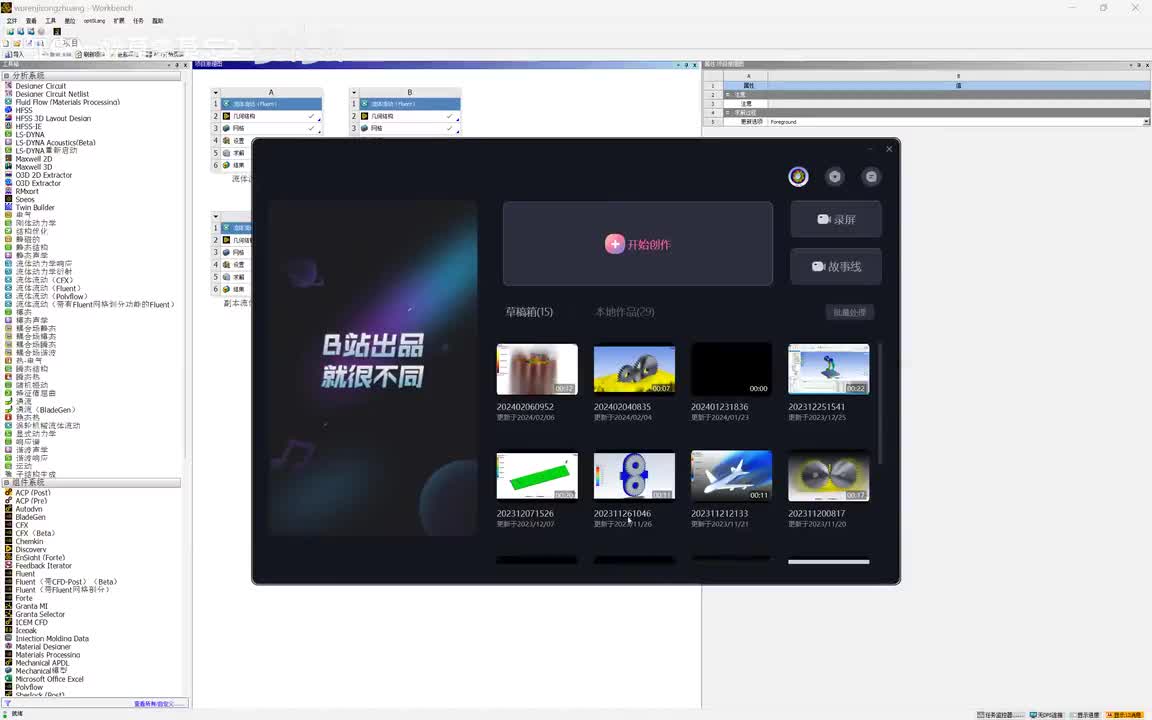Viewport: 1152px width, 720px height.
Task: Switch to the 本地作品(29) tab
Action: coord(624,312)
